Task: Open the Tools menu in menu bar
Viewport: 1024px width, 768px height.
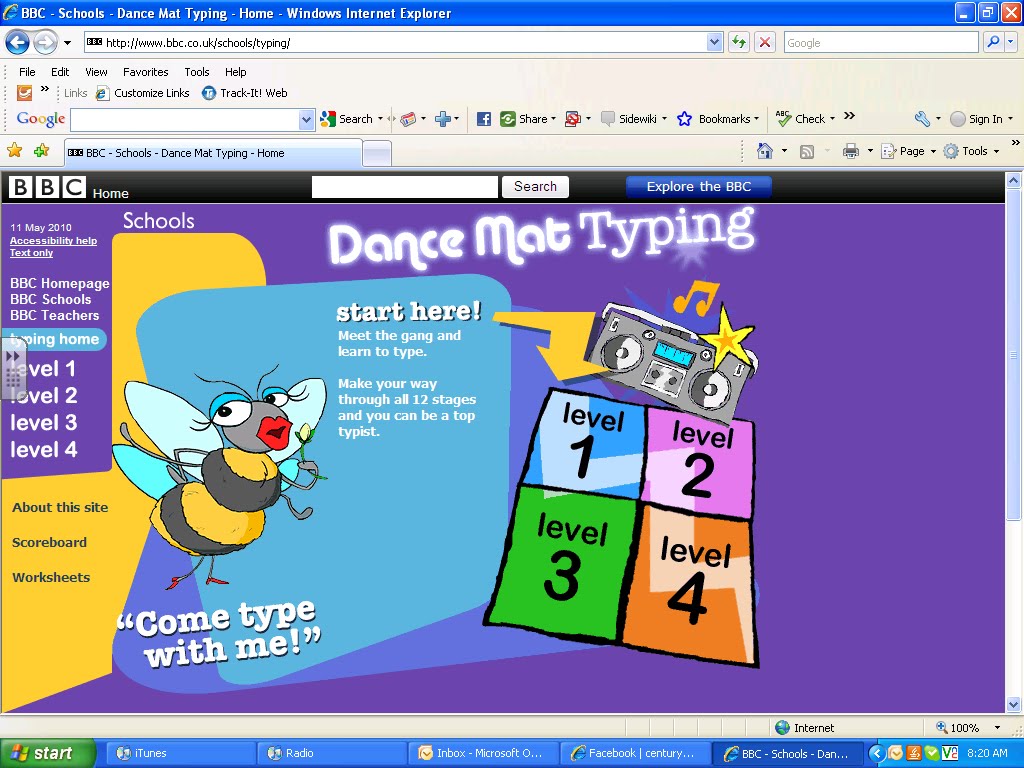Action: pyautogui.click(x=197, y=72)
